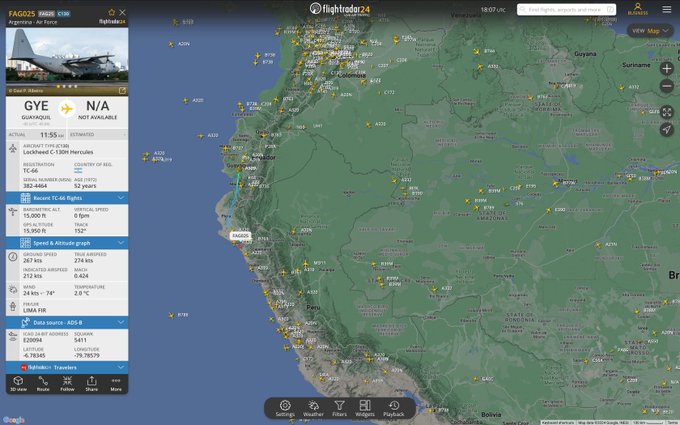The height and width of the screenshot is (425, 680).
Task: Zoom out on the map
Action: [x=667, y=86]
